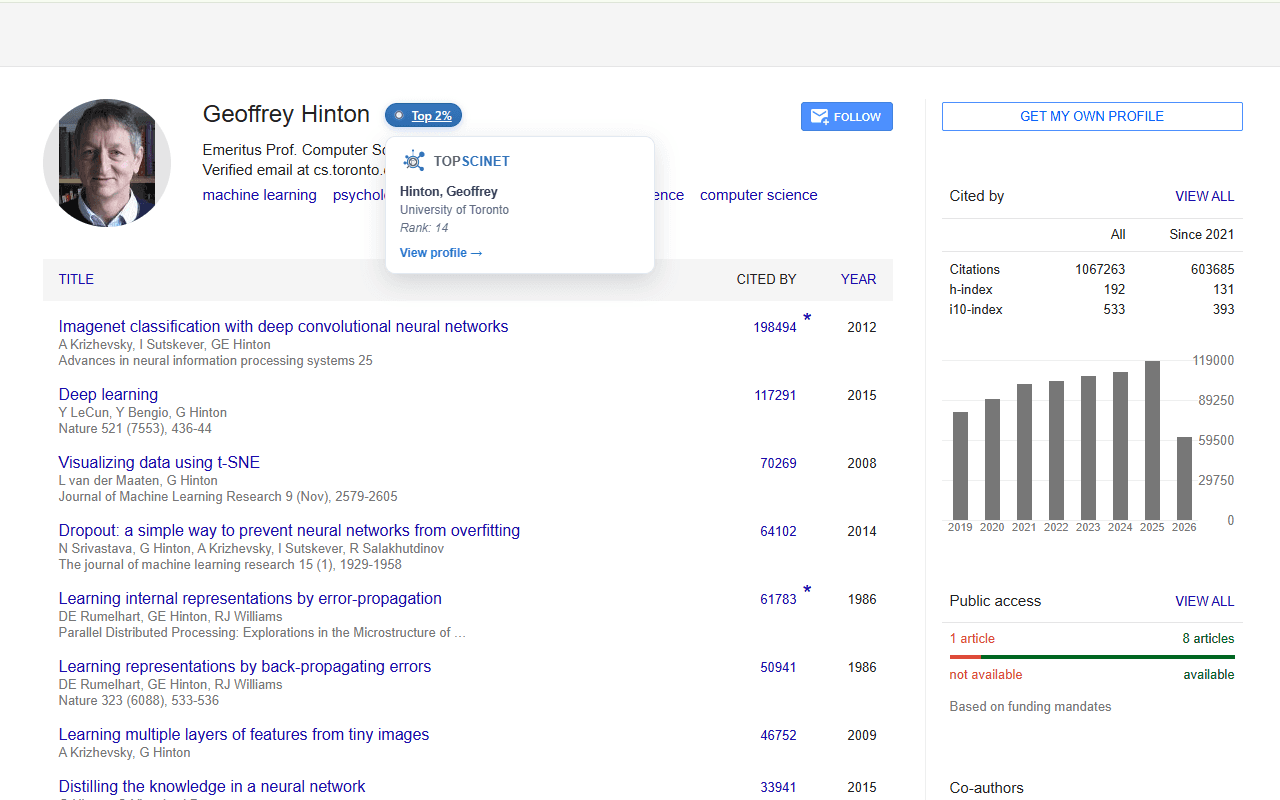Image resolution: width=1280 pixels, height=800 pixels.
Task: Click citation count 50941
Action: coord(778,667)
